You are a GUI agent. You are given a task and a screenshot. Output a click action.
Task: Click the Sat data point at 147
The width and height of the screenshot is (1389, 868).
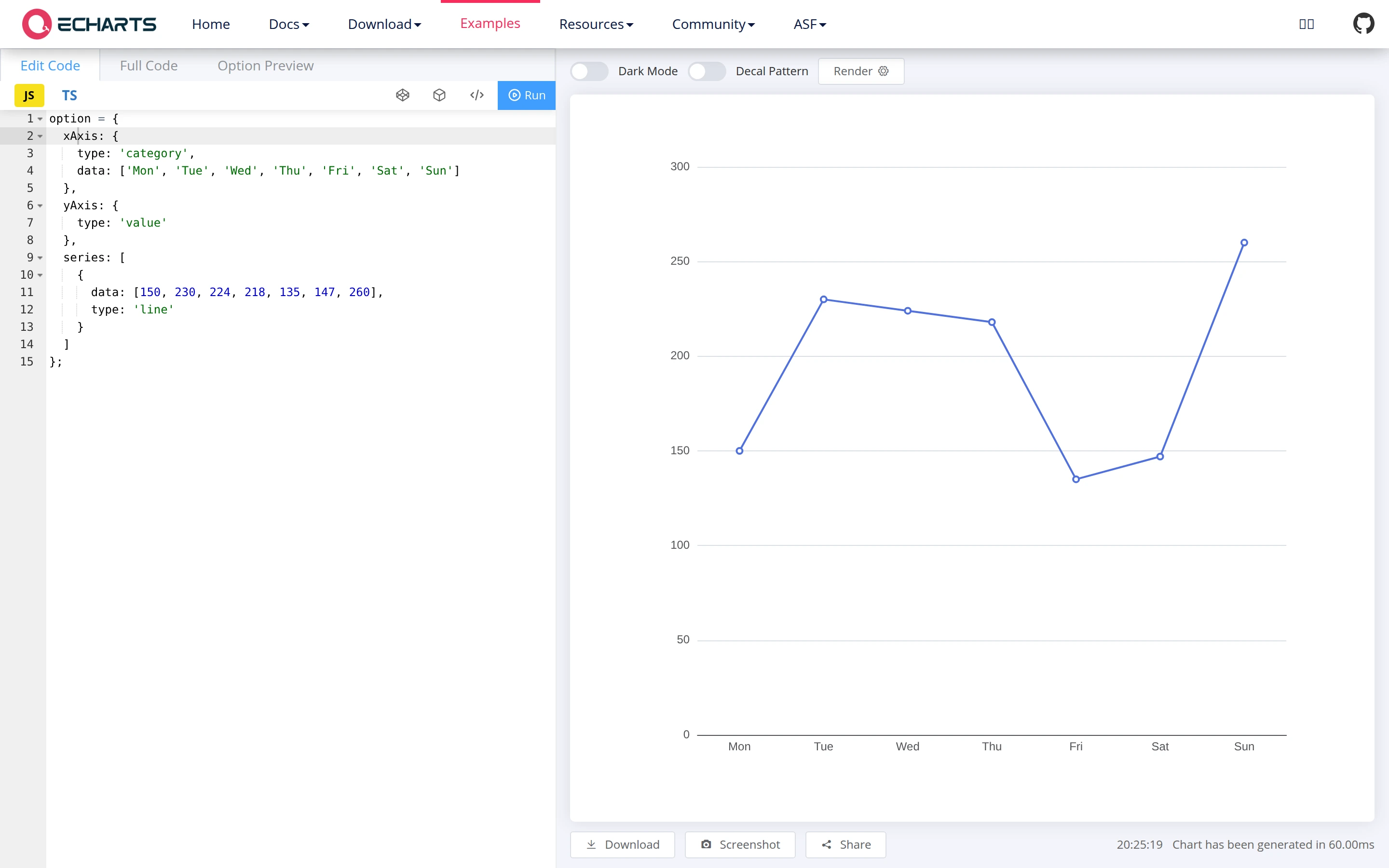(1160, 457)
